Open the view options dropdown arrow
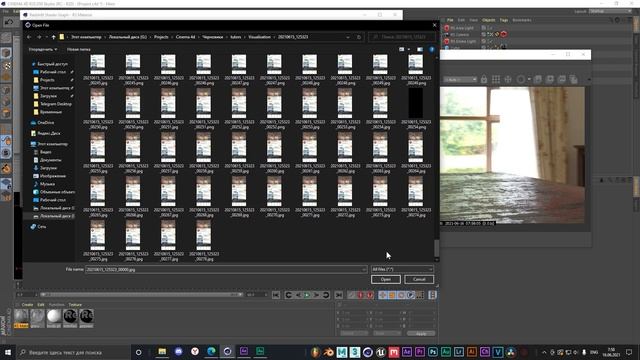Screen dimensions: 640x360 (409, 49)
